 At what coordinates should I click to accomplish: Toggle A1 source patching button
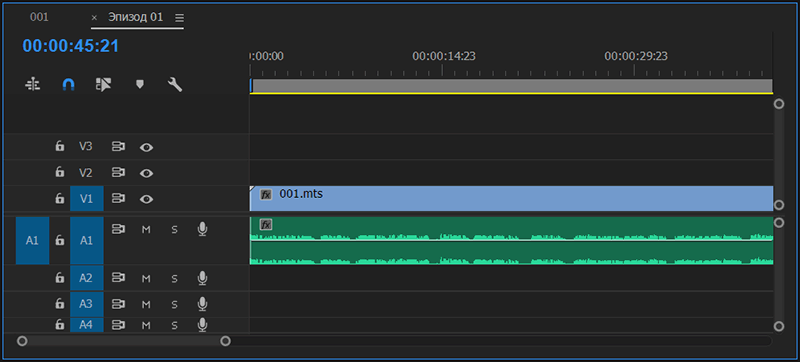[x=32, y=240]
